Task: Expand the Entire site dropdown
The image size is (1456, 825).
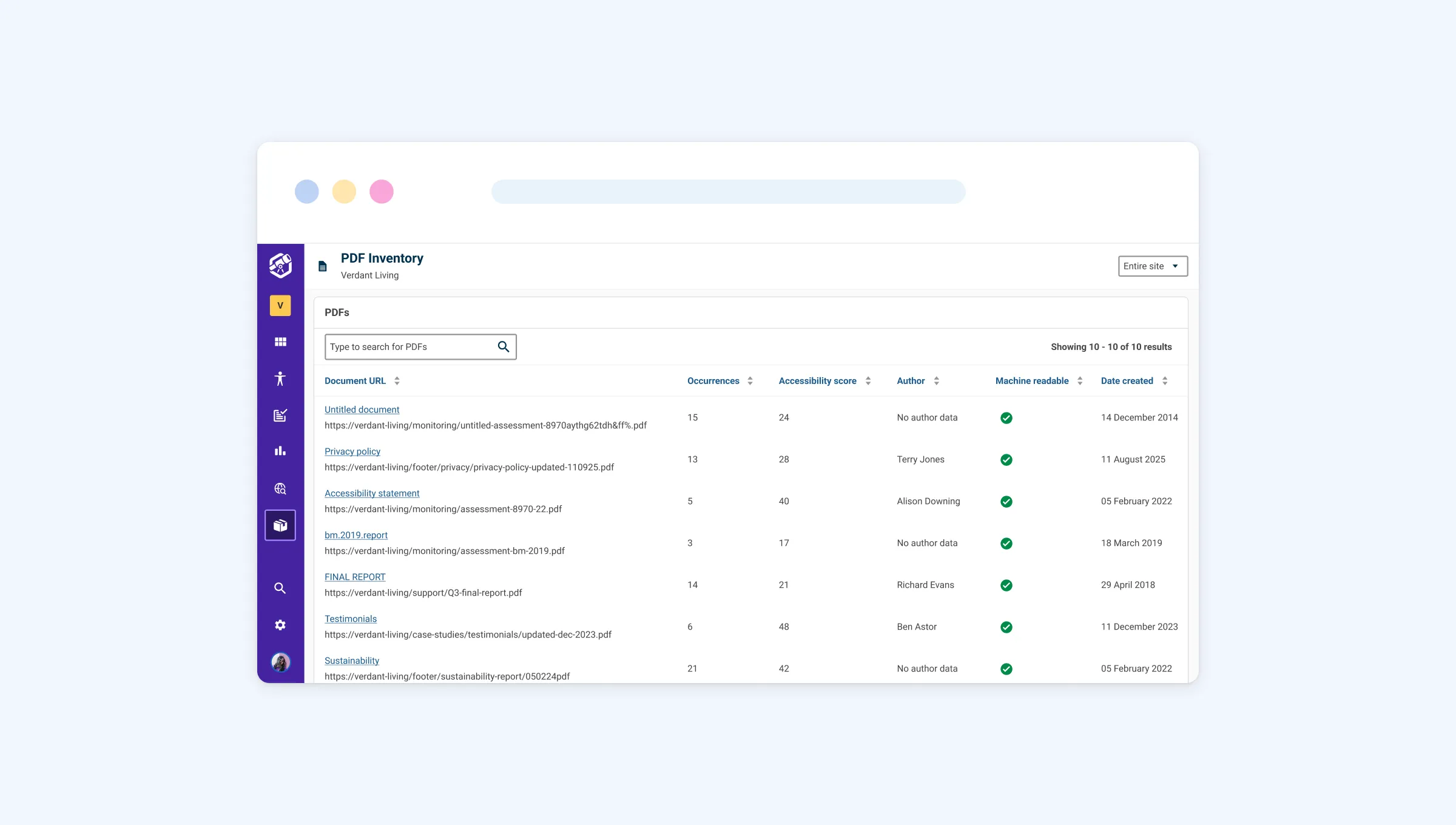Action: point(1152,266)
